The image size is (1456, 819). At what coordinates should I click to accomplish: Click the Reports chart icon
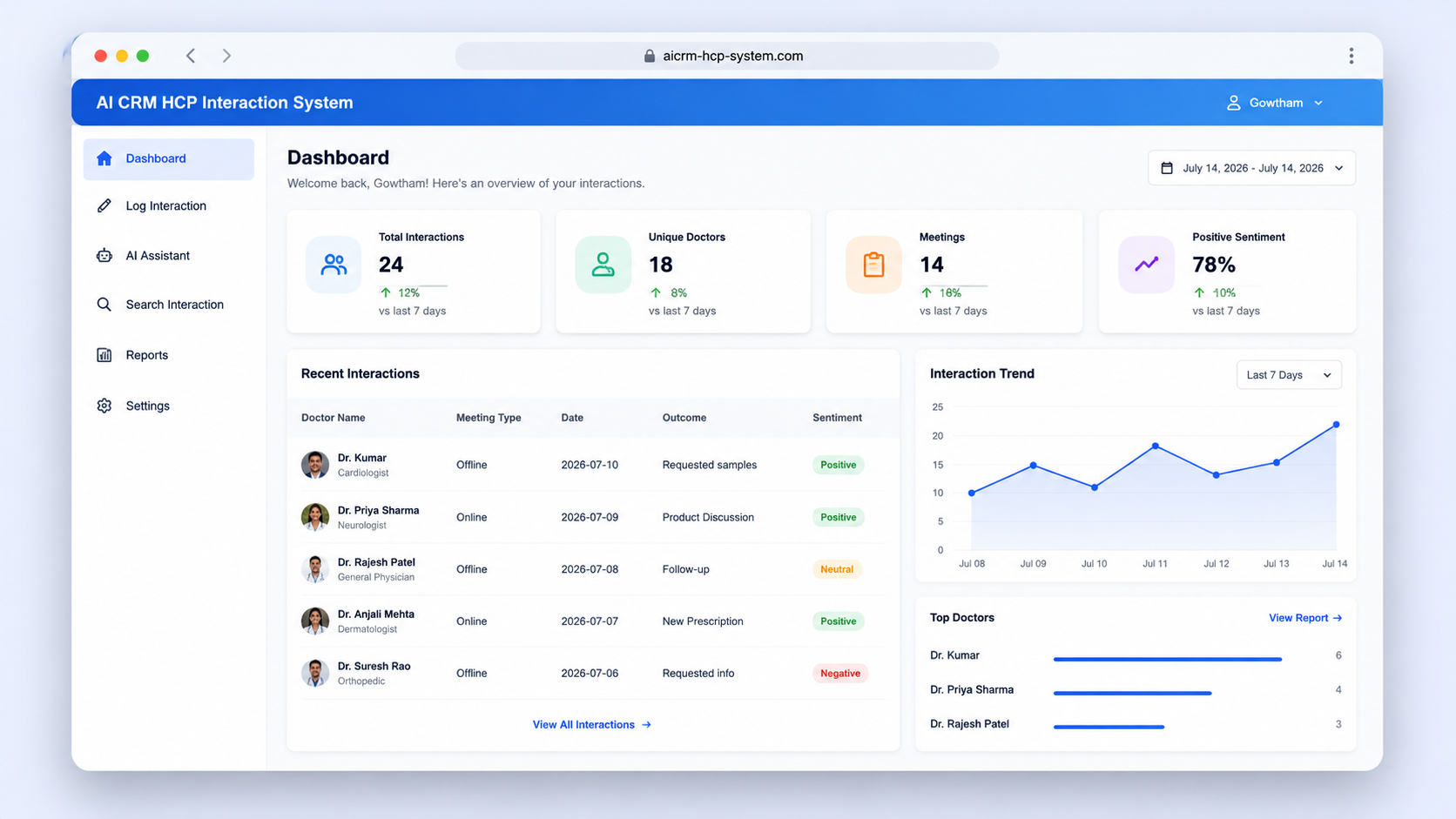click(x=104, y=355)
